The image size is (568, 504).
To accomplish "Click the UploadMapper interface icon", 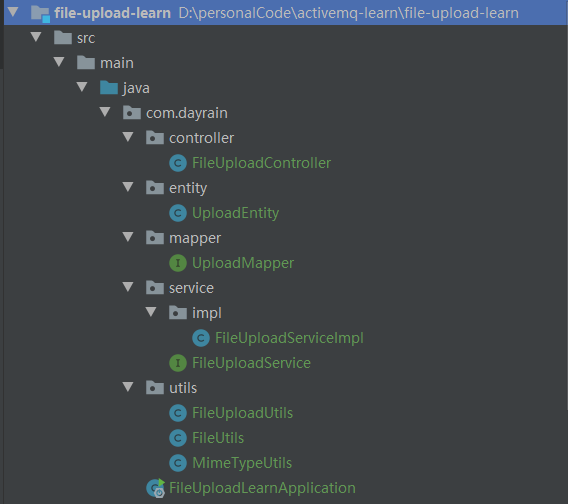I will 178,263.
